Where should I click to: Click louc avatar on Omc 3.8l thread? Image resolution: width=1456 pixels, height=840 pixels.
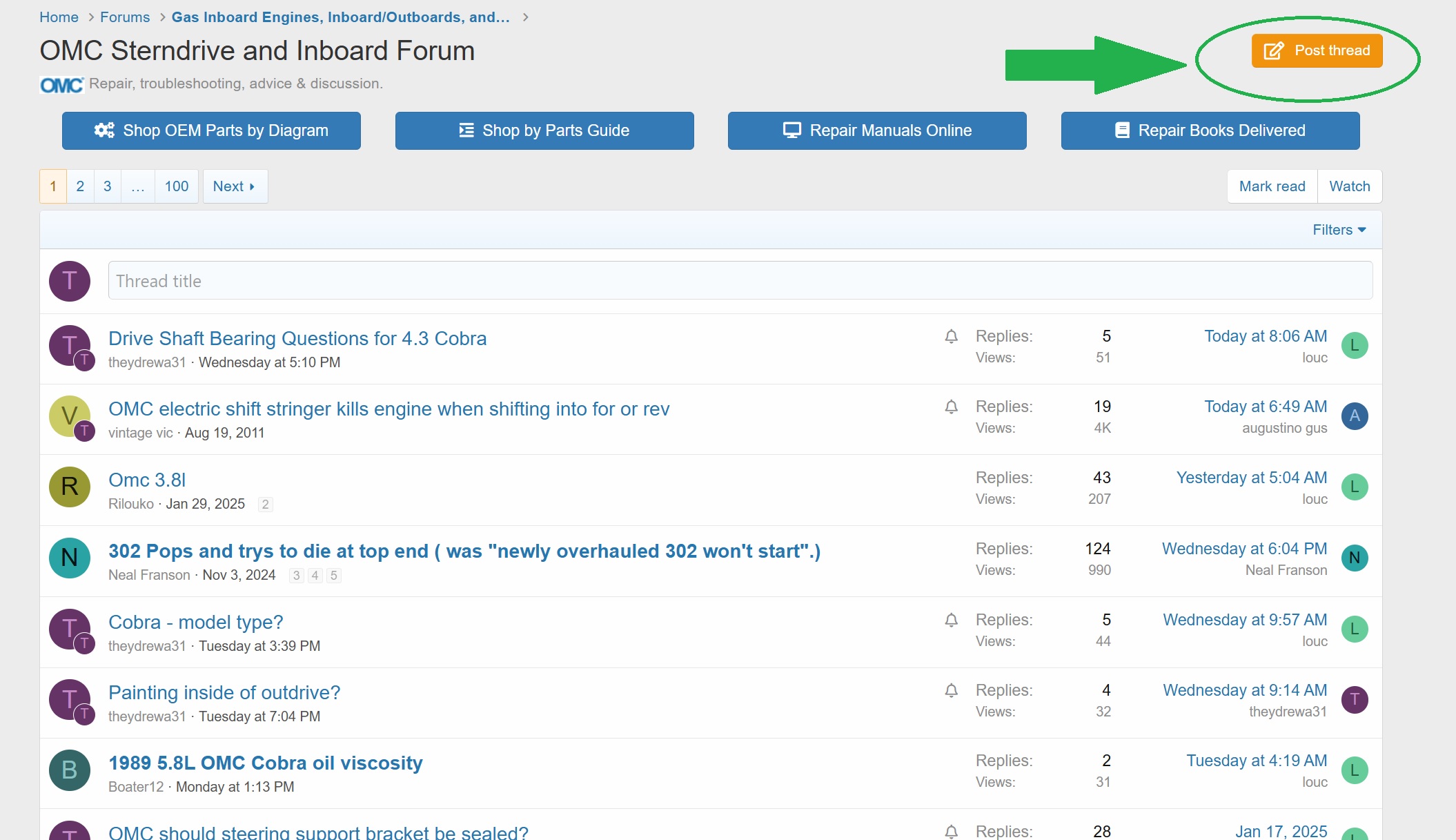[1355, 487]
